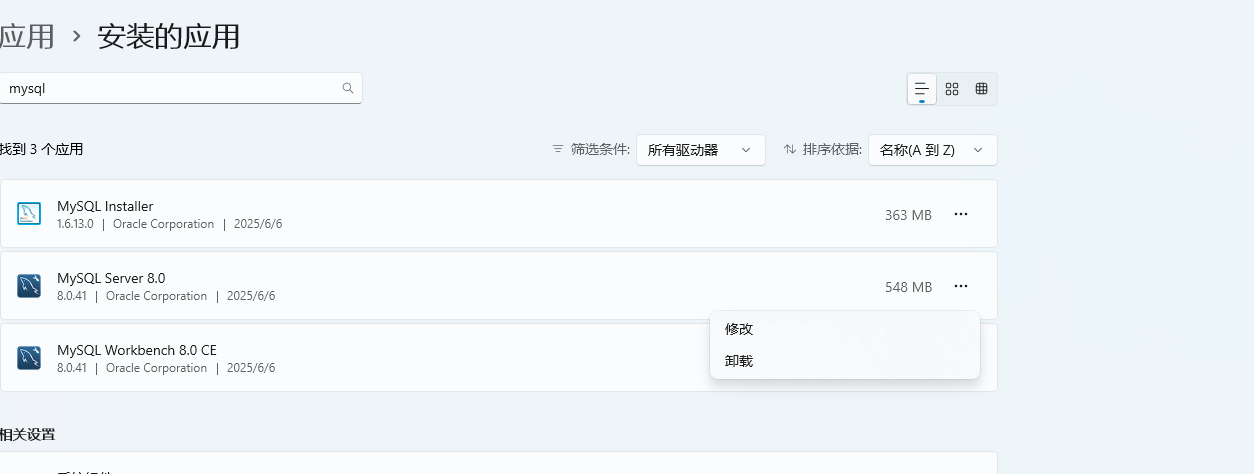The image size is (1254, 474).
Task: Click the filter icon beside 筛选条件
Action: (558, 149)
